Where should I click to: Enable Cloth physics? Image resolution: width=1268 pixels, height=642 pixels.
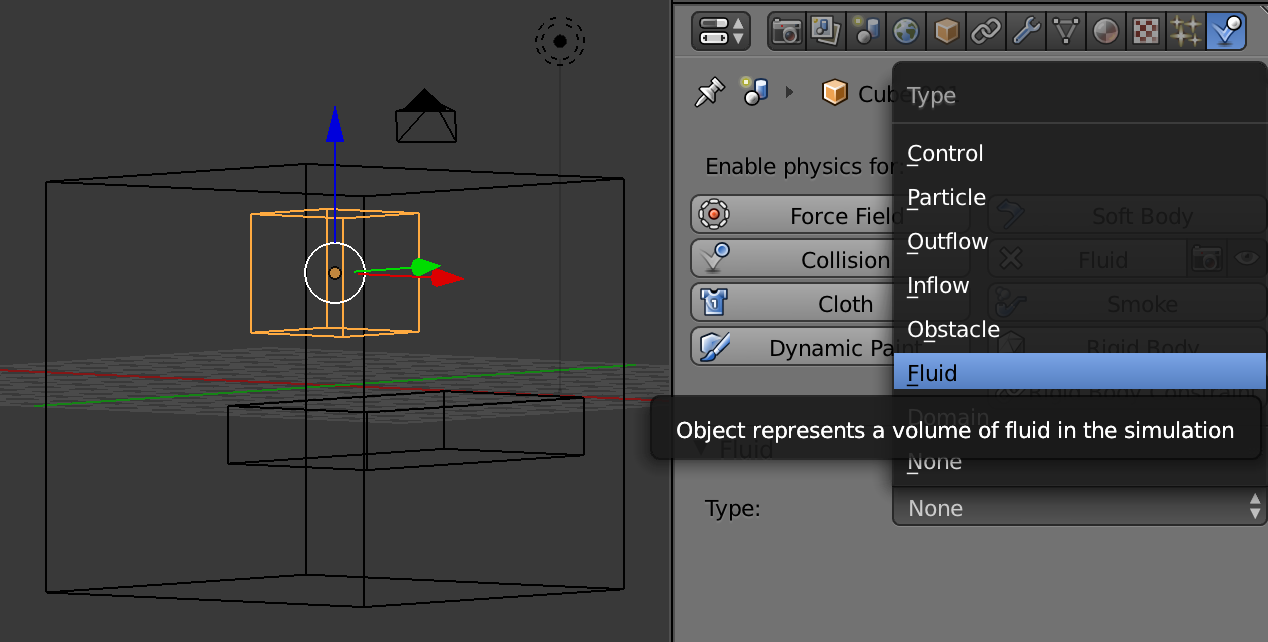pyautogui.click(x=830, y=304)
